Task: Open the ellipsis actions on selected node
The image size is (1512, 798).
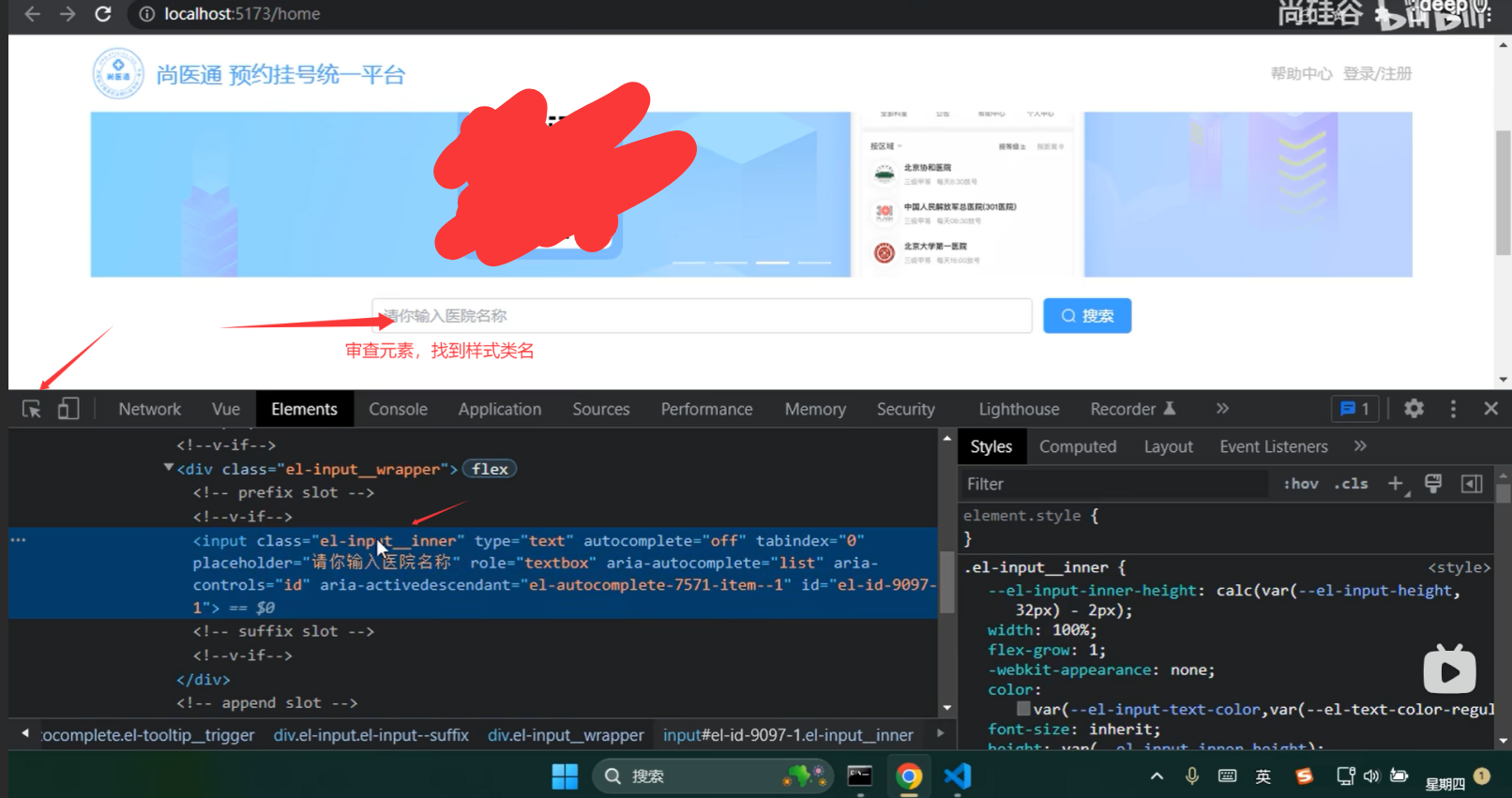Action: (x=18, y=540)
